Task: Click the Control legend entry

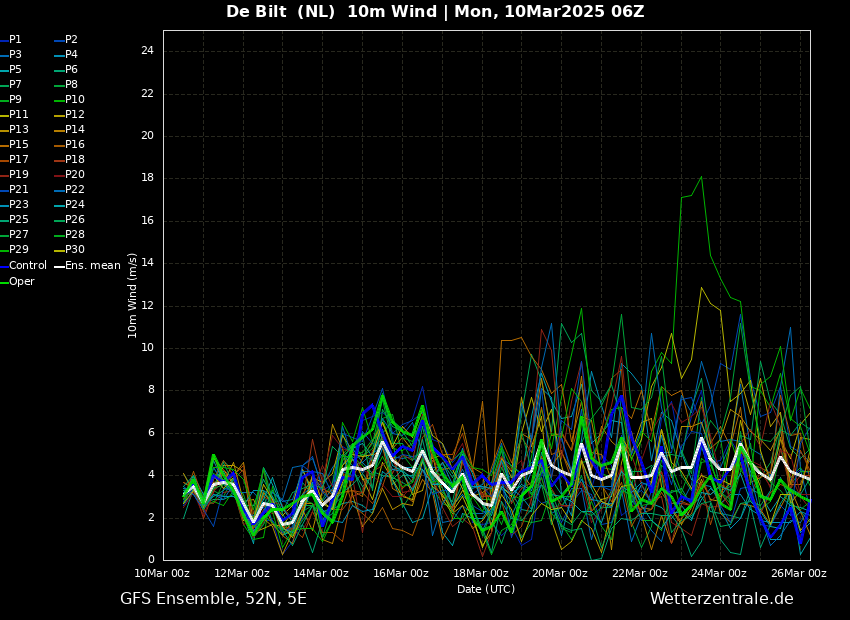Action: point(23,266)
